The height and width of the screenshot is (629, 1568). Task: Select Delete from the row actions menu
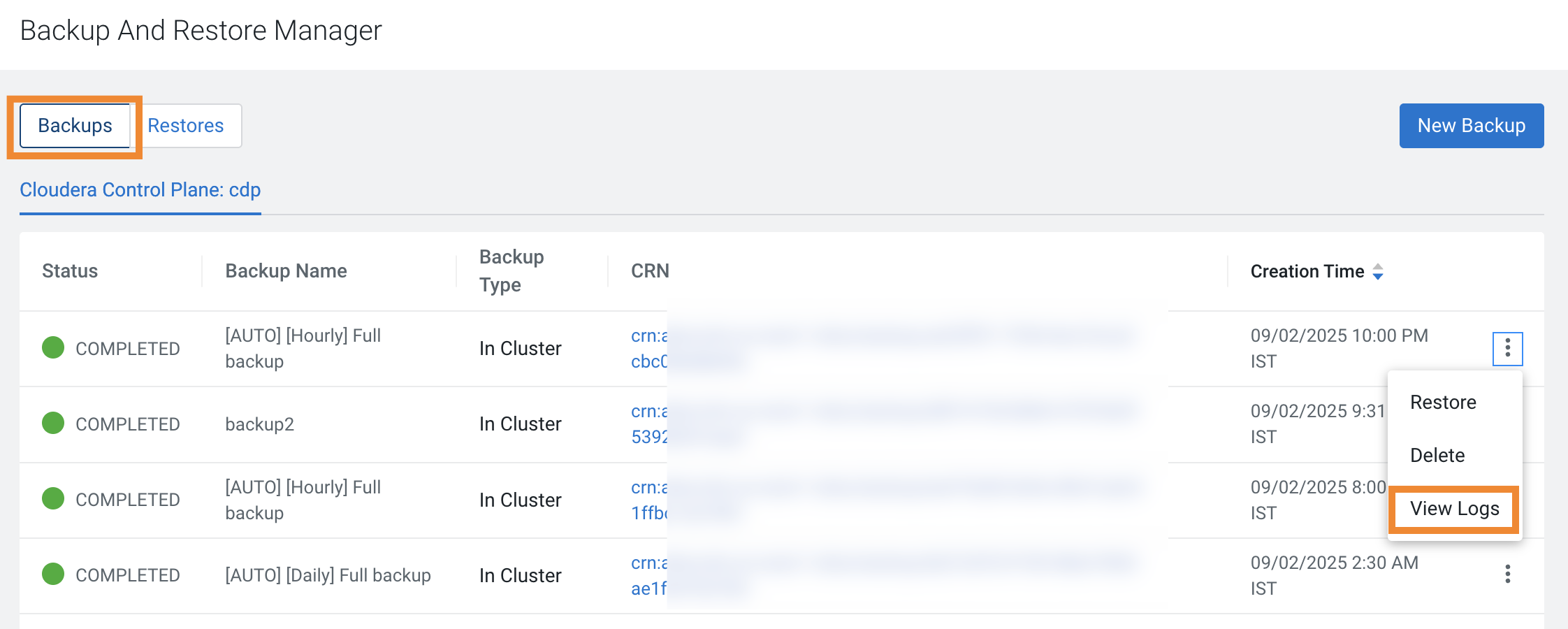[x=1437, y=455]
